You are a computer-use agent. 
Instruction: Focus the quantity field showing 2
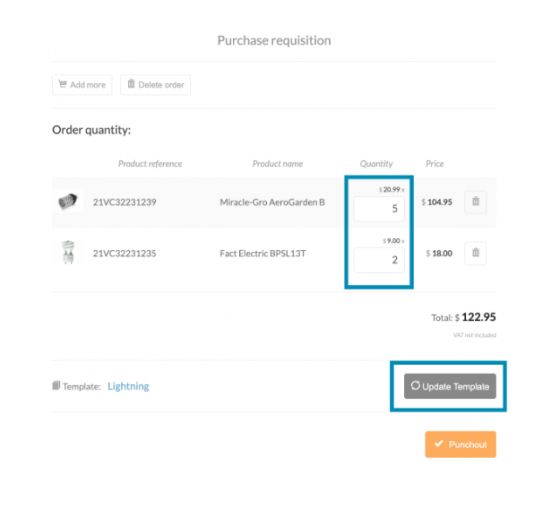[379, 260]
